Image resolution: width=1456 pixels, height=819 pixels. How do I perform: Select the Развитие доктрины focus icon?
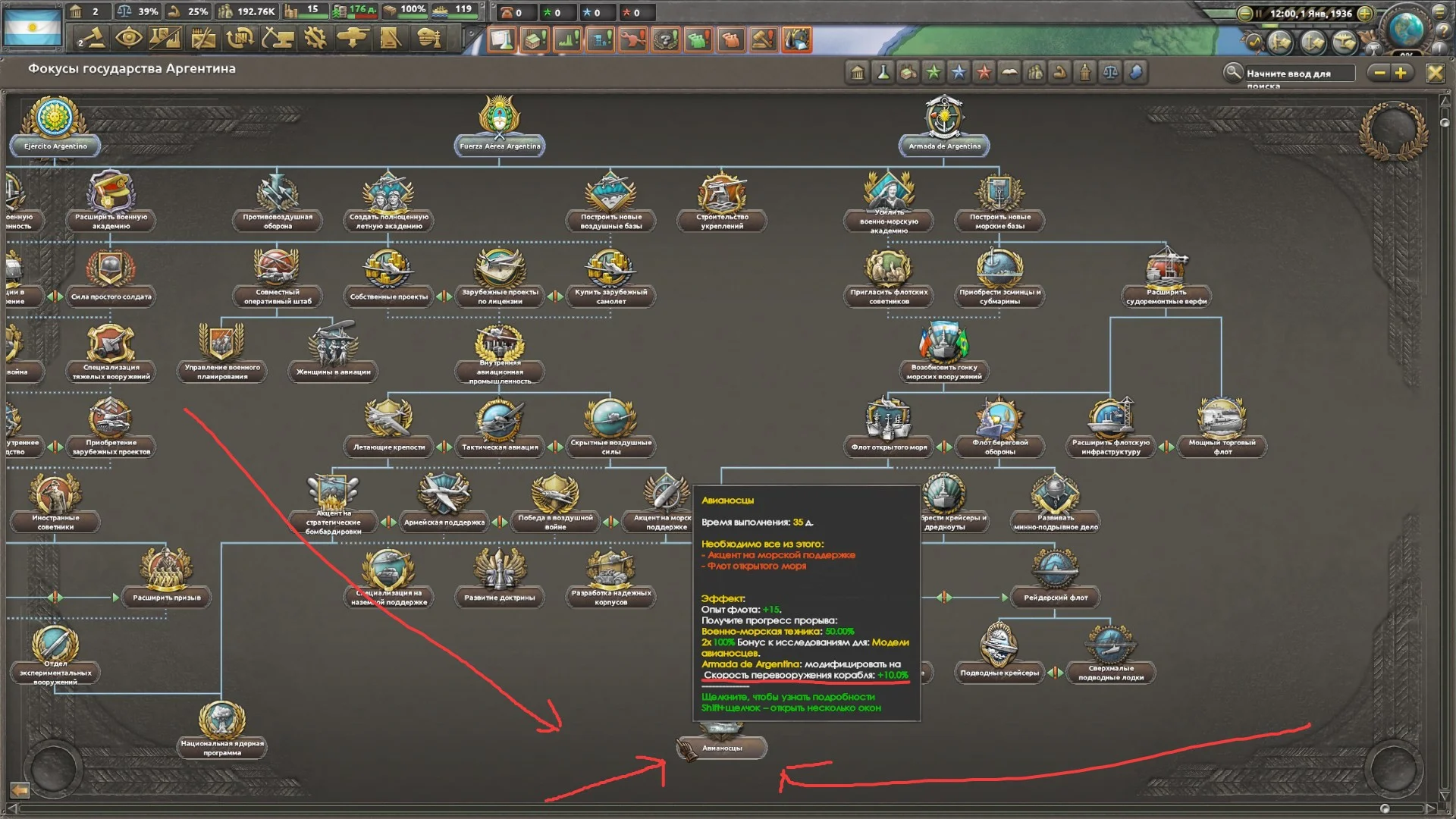[500, 570]
